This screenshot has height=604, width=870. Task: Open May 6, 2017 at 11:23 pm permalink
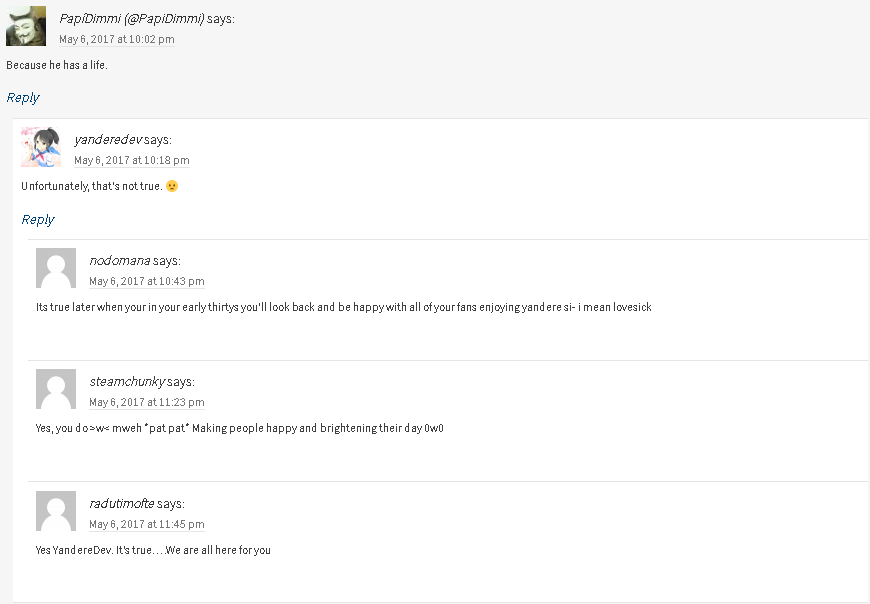pyautogui.click(x=147, y=403)
